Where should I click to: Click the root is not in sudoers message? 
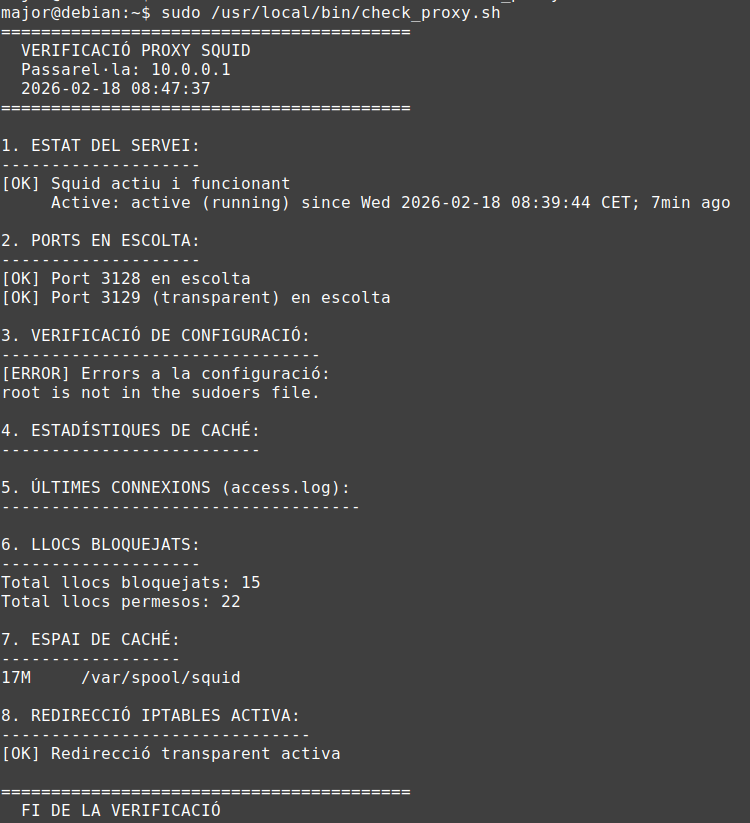click(x=160, y=393)
